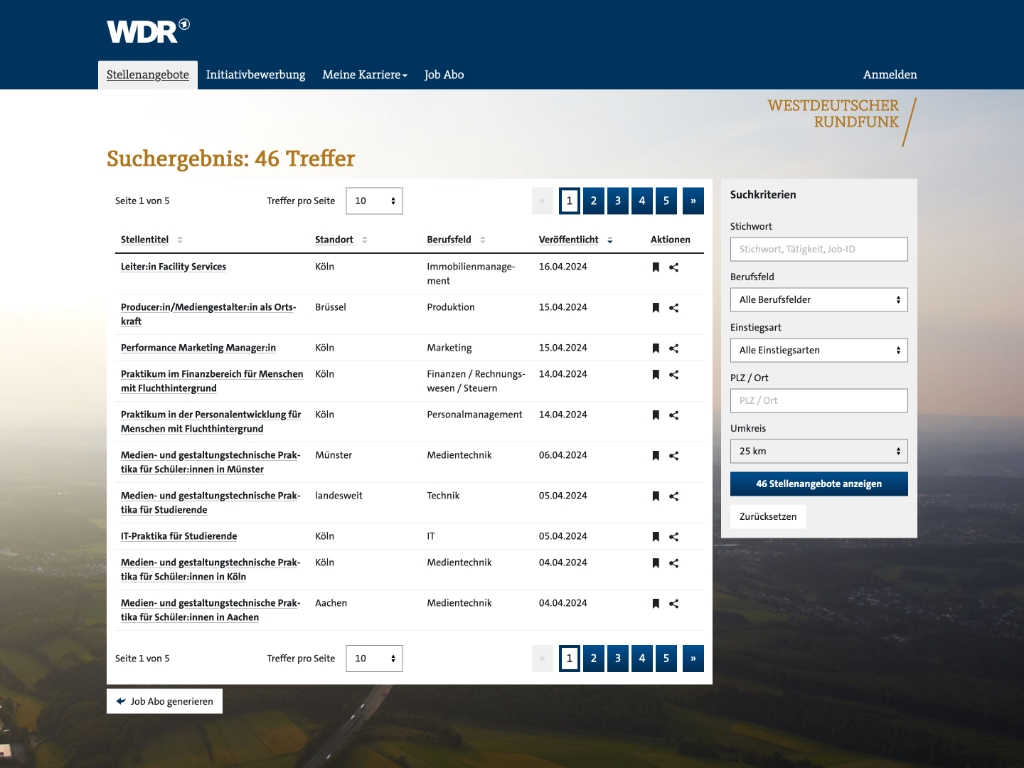Image resolution: width=1024 pixels, height=768 pixels.
Task: Go to results page 3
Action: pyautogui.click(x=617, y=200)
